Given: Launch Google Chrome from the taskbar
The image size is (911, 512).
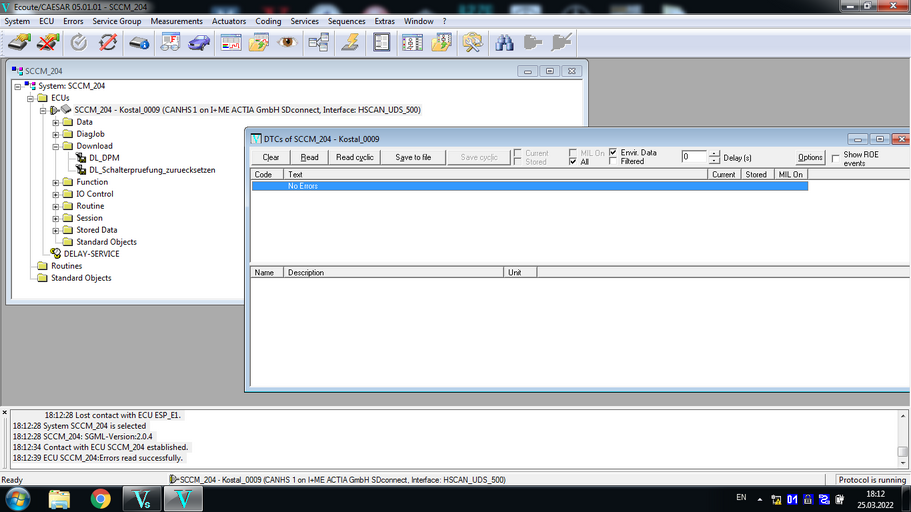Looking at the screenshot, I should point(101,499).
